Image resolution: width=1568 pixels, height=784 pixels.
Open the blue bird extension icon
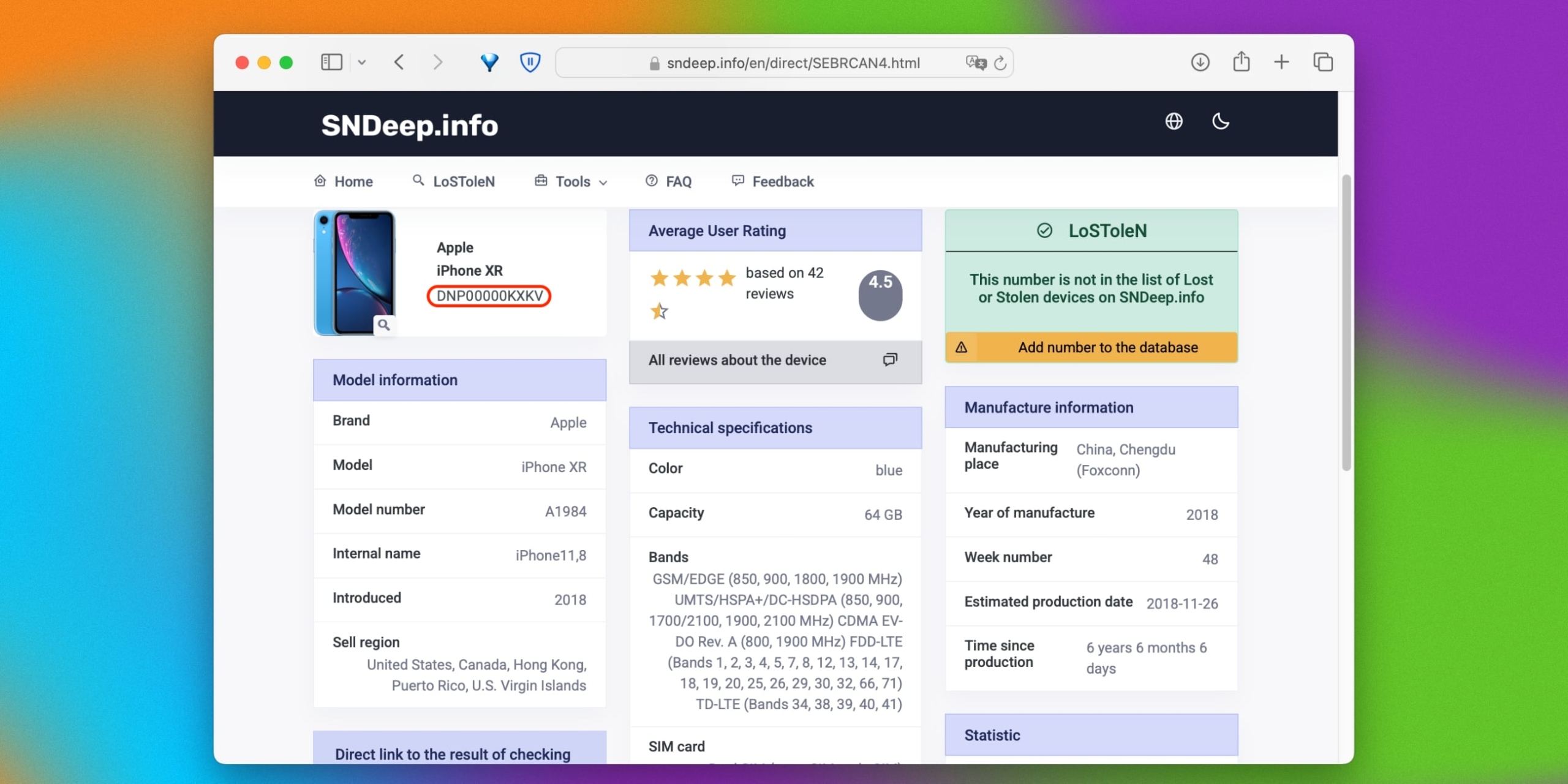(x=489, y=62)
